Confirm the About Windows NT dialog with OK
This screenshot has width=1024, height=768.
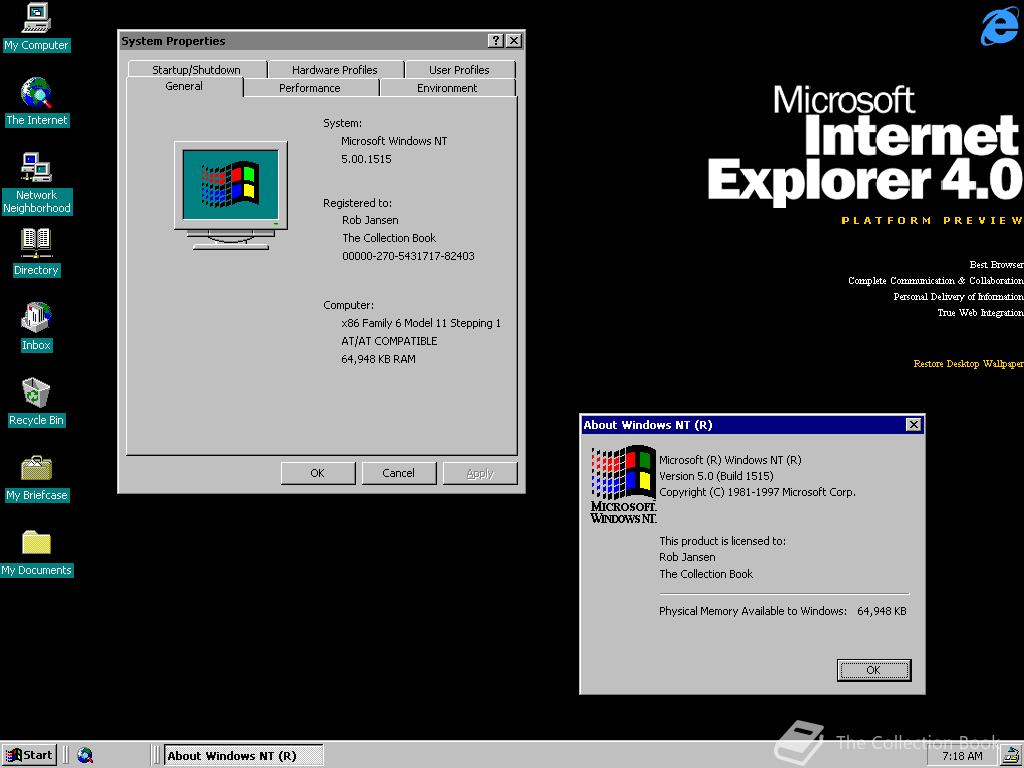point(874,670)
